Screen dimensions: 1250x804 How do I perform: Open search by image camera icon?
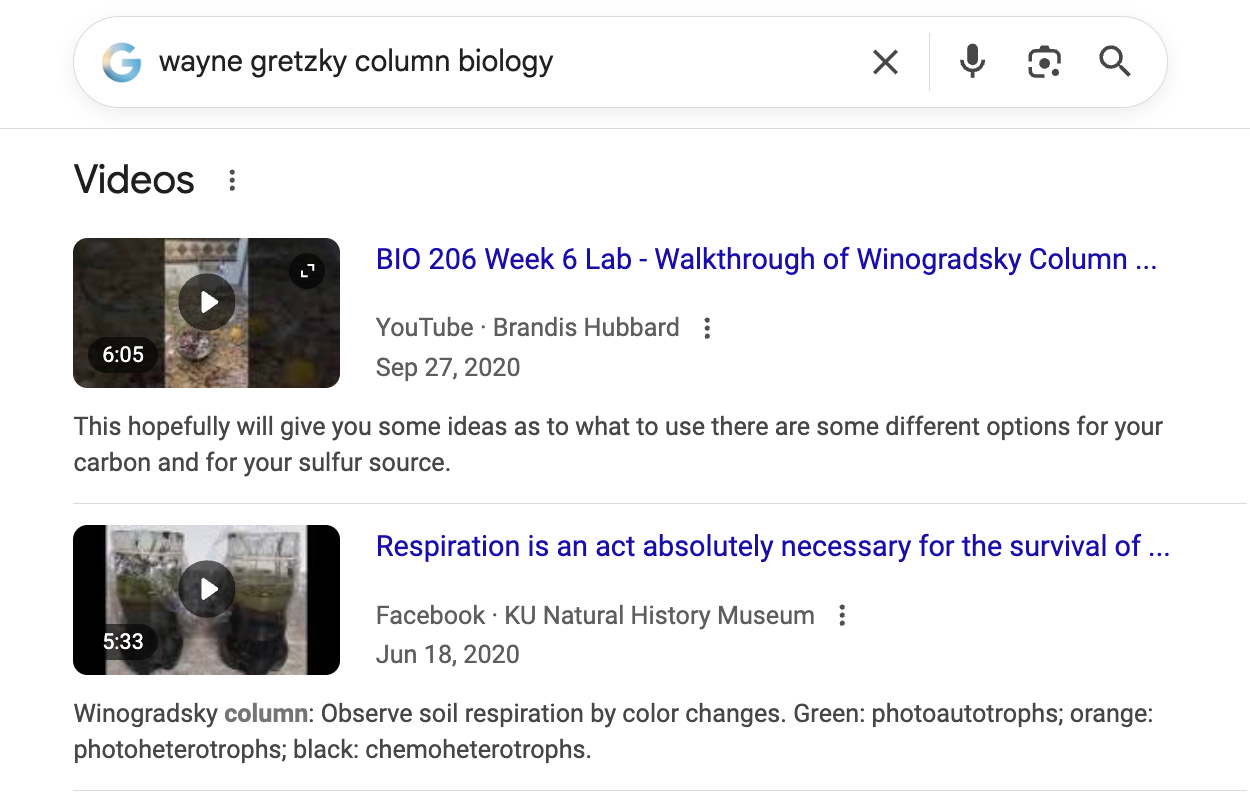[x=1044, y=63]
